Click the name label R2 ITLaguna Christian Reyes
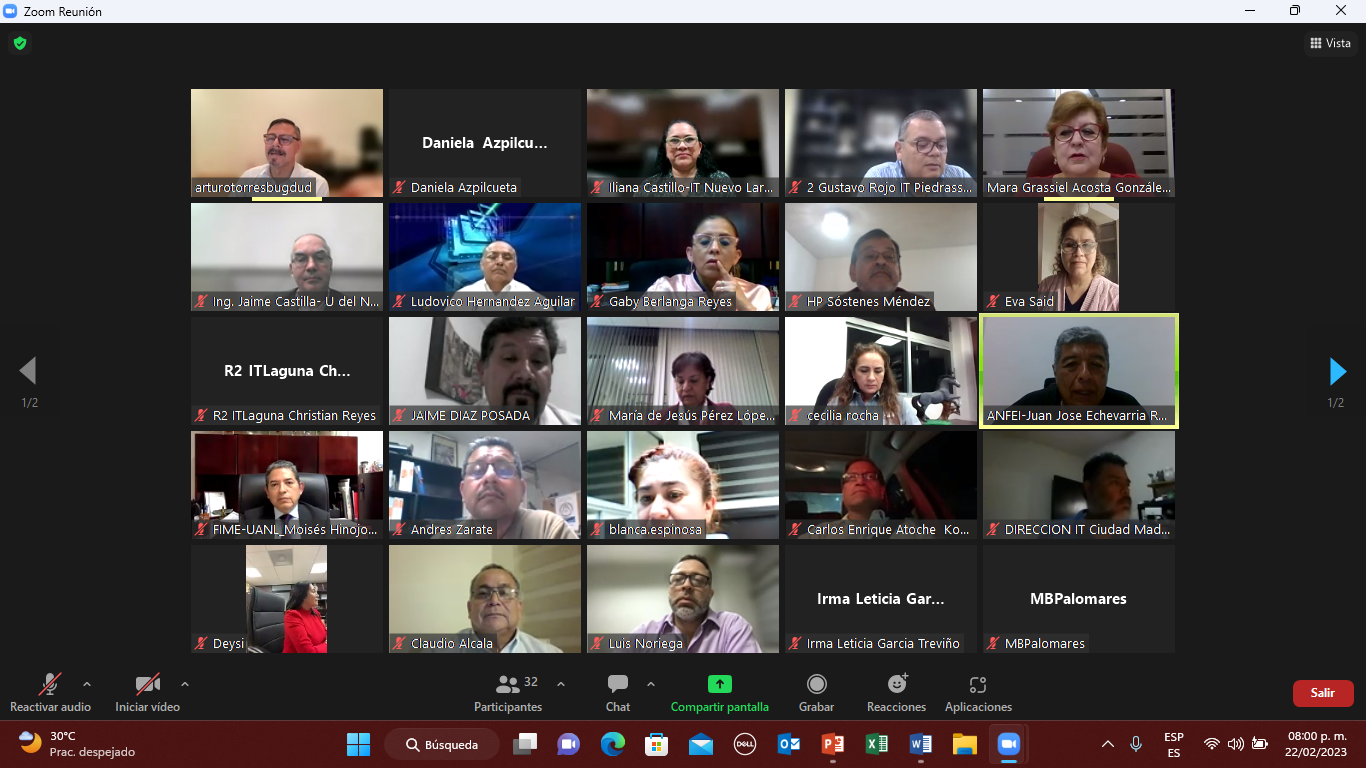 click(x=295, y=416)
